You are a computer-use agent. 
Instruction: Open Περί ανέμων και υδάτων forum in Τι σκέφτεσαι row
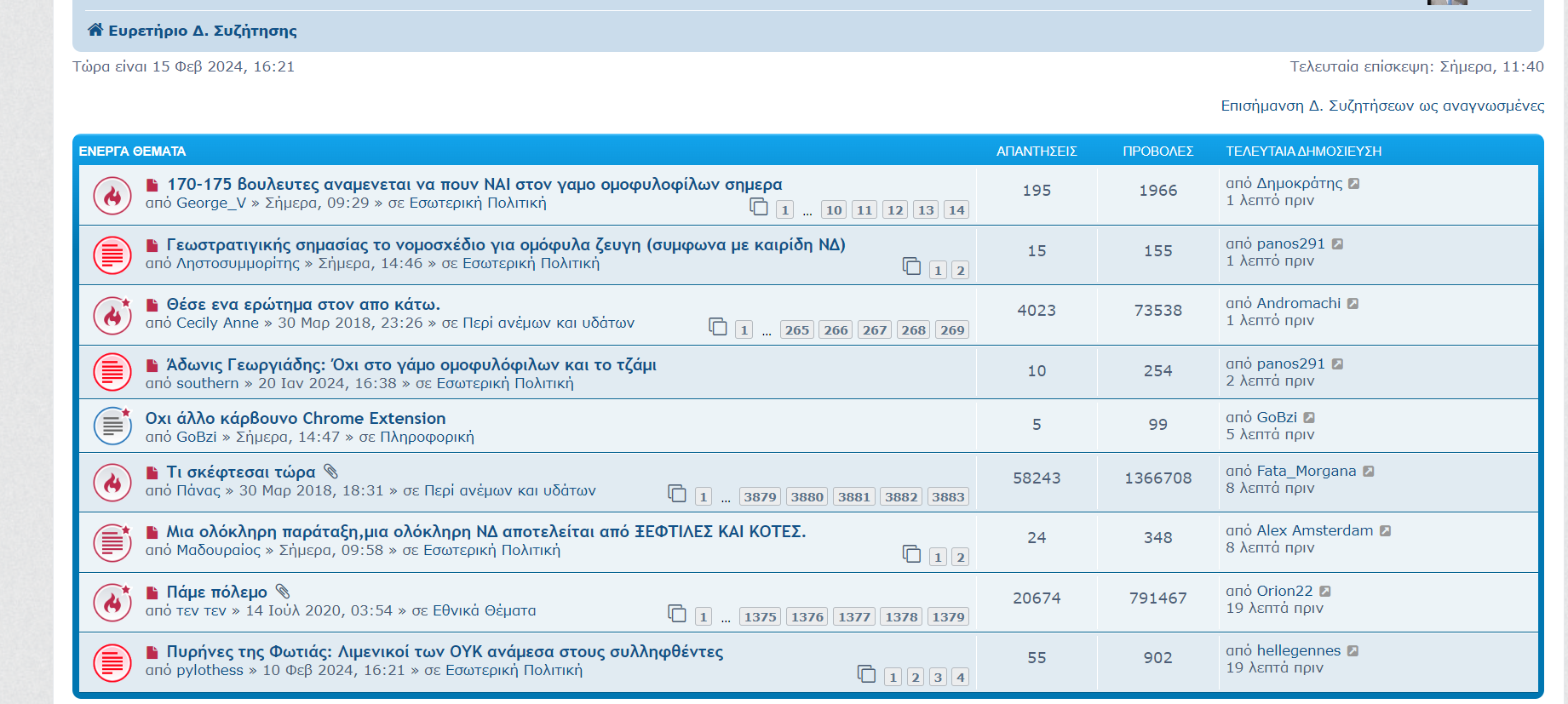coord(510,490)
